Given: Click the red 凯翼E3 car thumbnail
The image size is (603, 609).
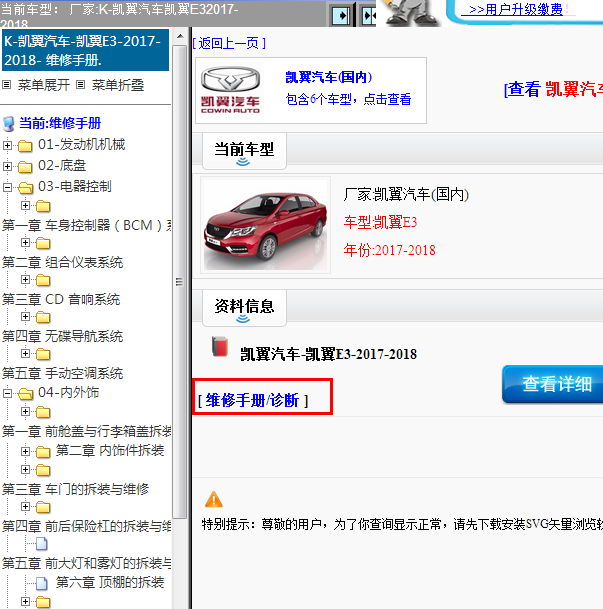Looking at the screenshot, I should click(x=266, y=225).
